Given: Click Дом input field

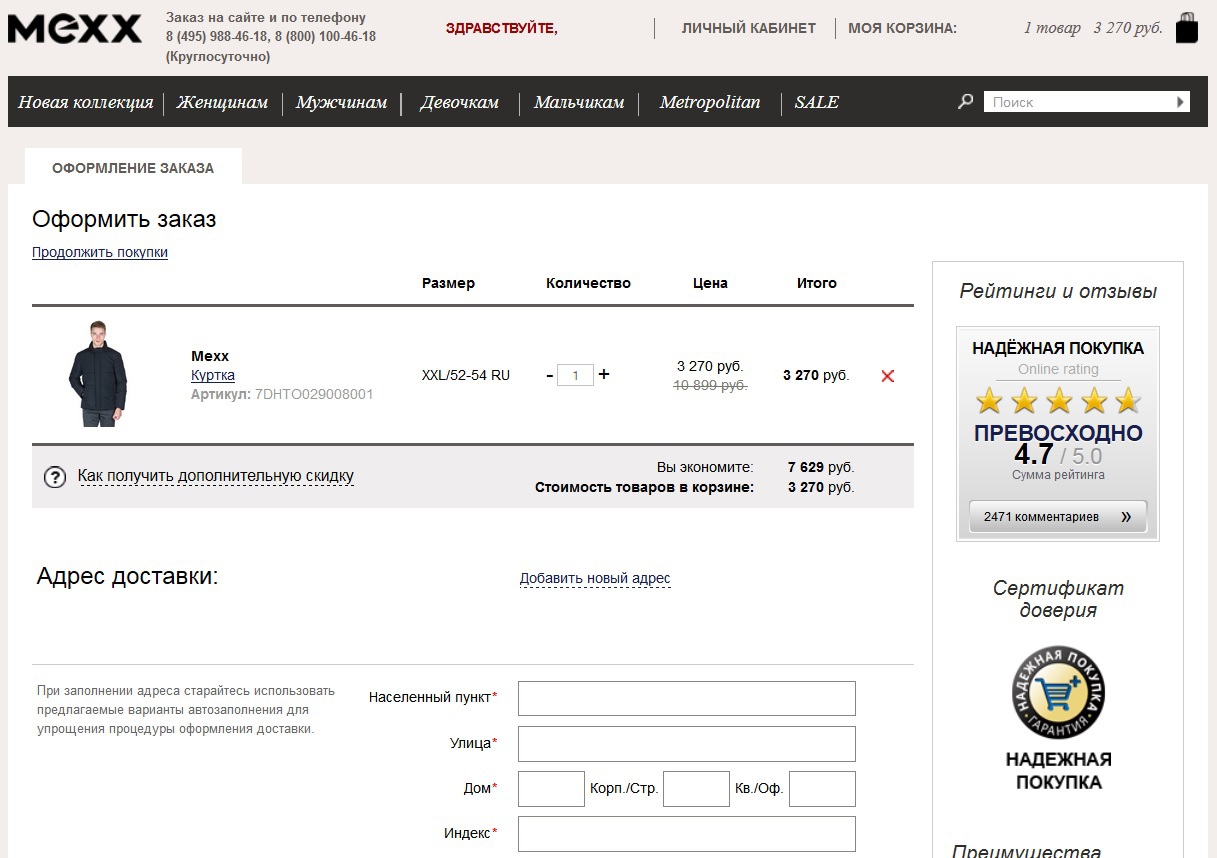Looking at the screenshot, I should (551, 788).
